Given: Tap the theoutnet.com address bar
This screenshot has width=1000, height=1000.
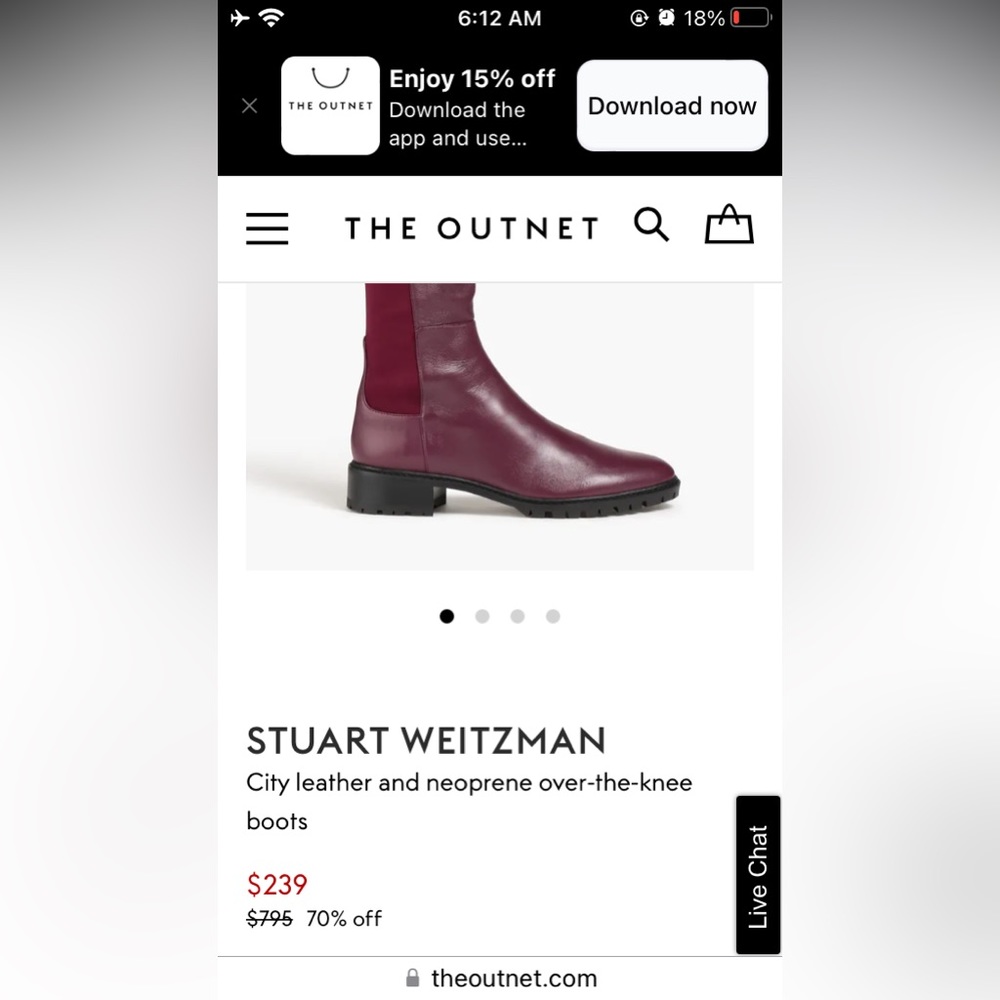Looking at the screenshot, I should tap(500, 978).
